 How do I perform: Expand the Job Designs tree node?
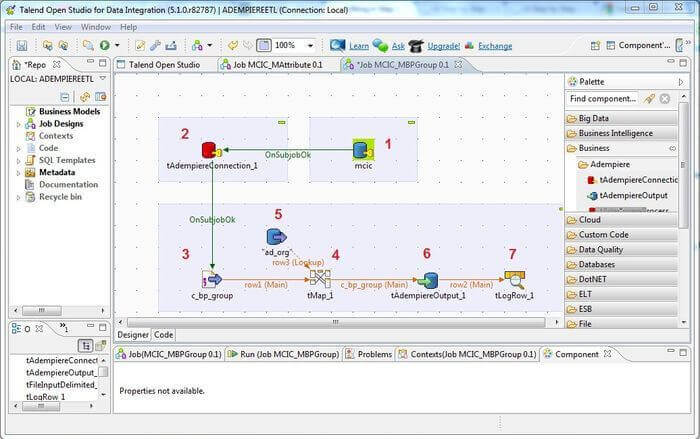(x=18, y=124)
